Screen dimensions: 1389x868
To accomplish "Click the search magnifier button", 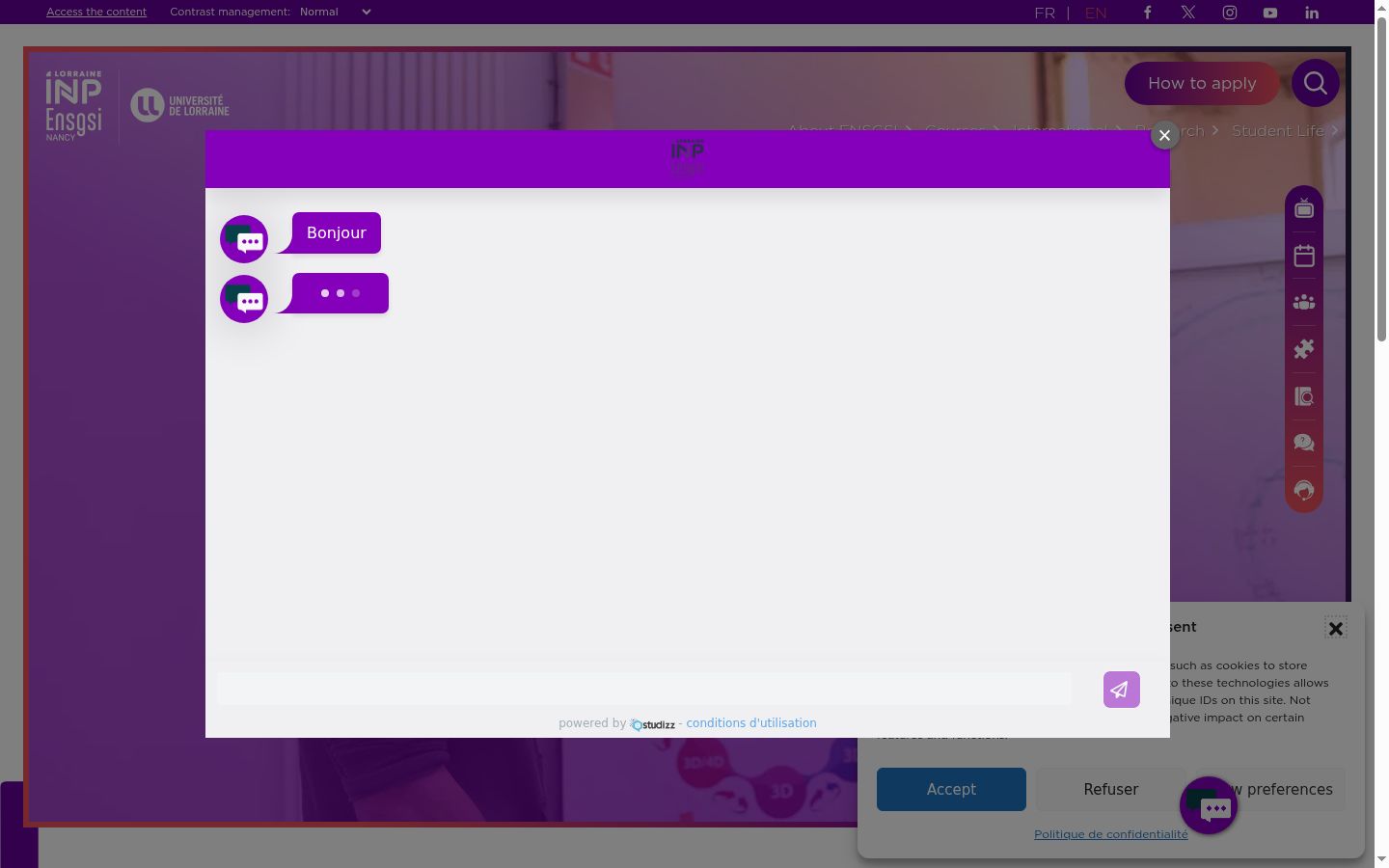I will 1316,83.
